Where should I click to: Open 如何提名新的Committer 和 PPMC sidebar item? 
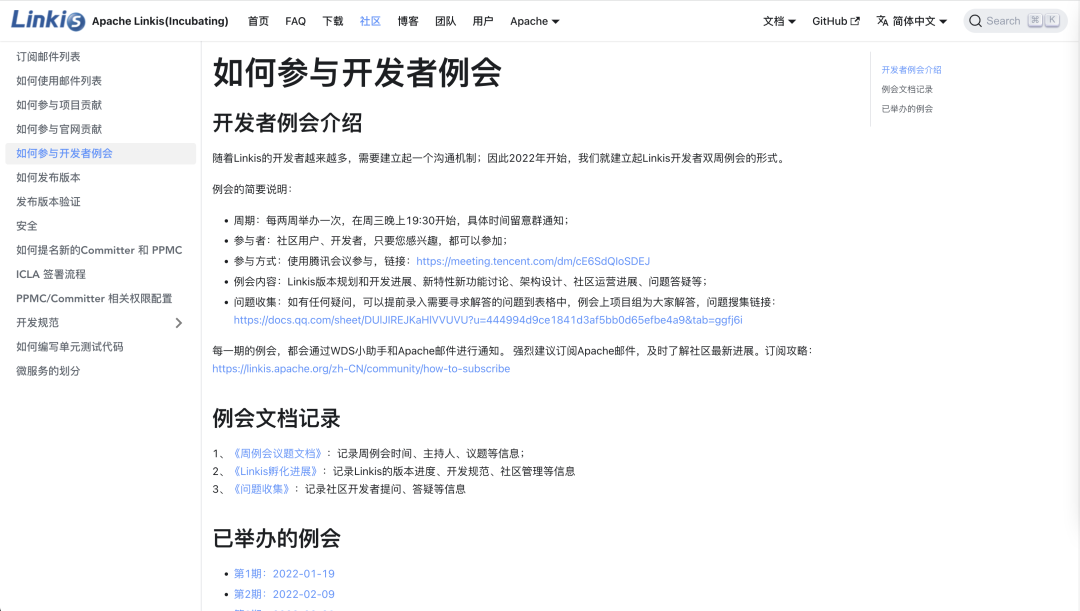pyautogui.click(x=101, y=250)
